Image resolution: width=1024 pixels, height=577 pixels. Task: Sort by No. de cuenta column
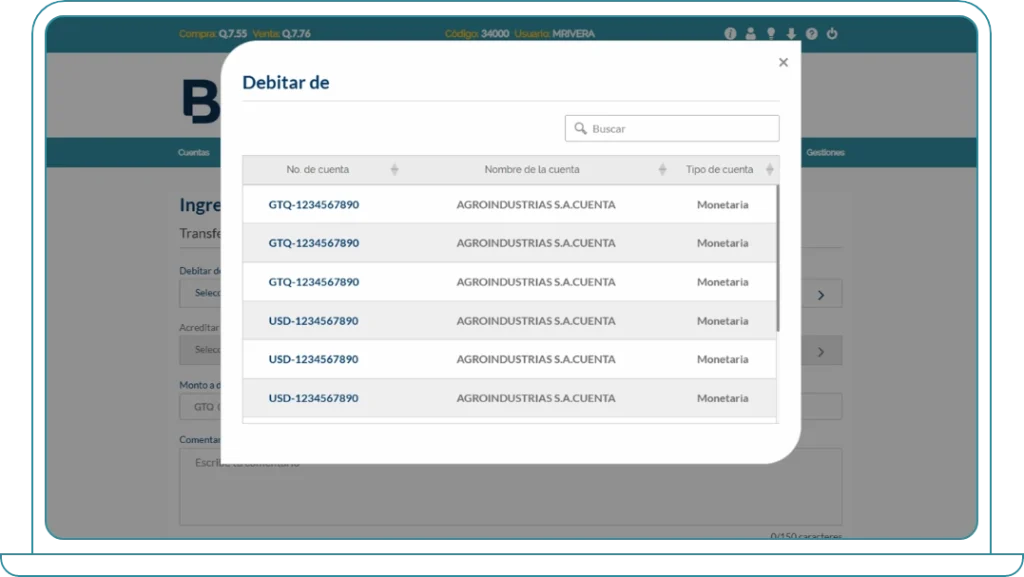pos(394,170)
